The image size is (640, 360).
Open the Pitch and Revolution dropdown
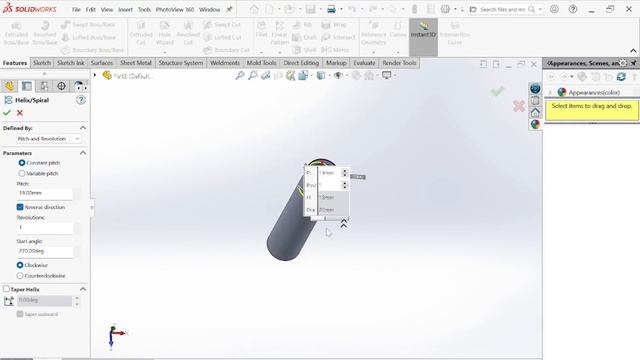click(x=49, y=139)
